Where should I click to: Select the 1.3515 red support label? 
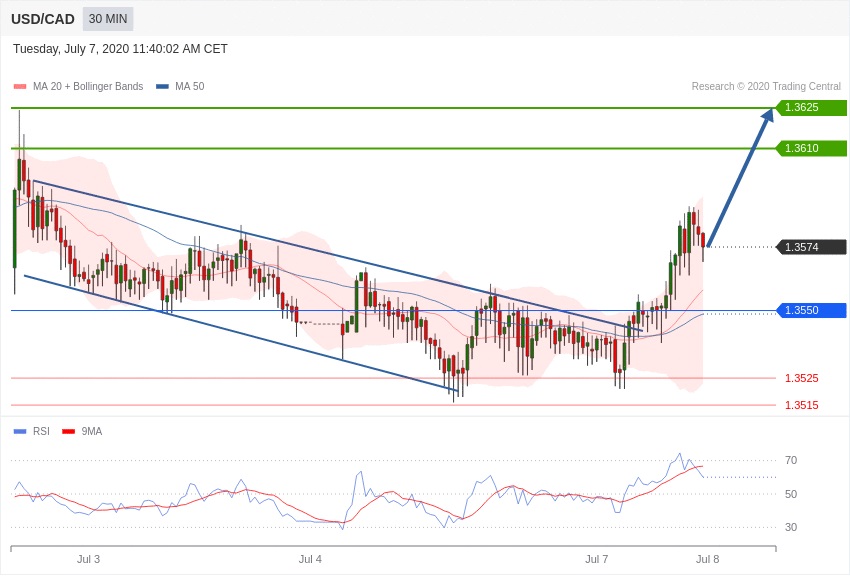pyautogui.click(x=801, y=405)
